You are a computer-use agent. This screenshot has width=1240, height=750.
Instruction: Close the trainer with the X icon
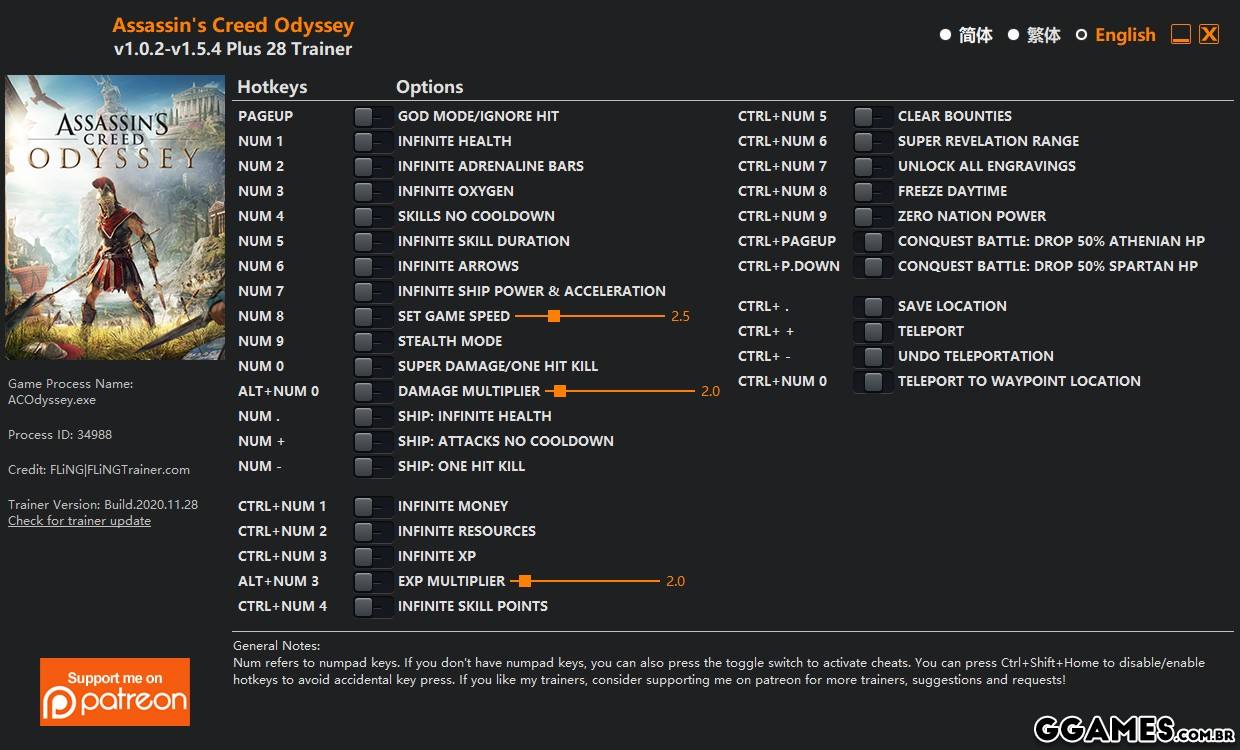1209,35
